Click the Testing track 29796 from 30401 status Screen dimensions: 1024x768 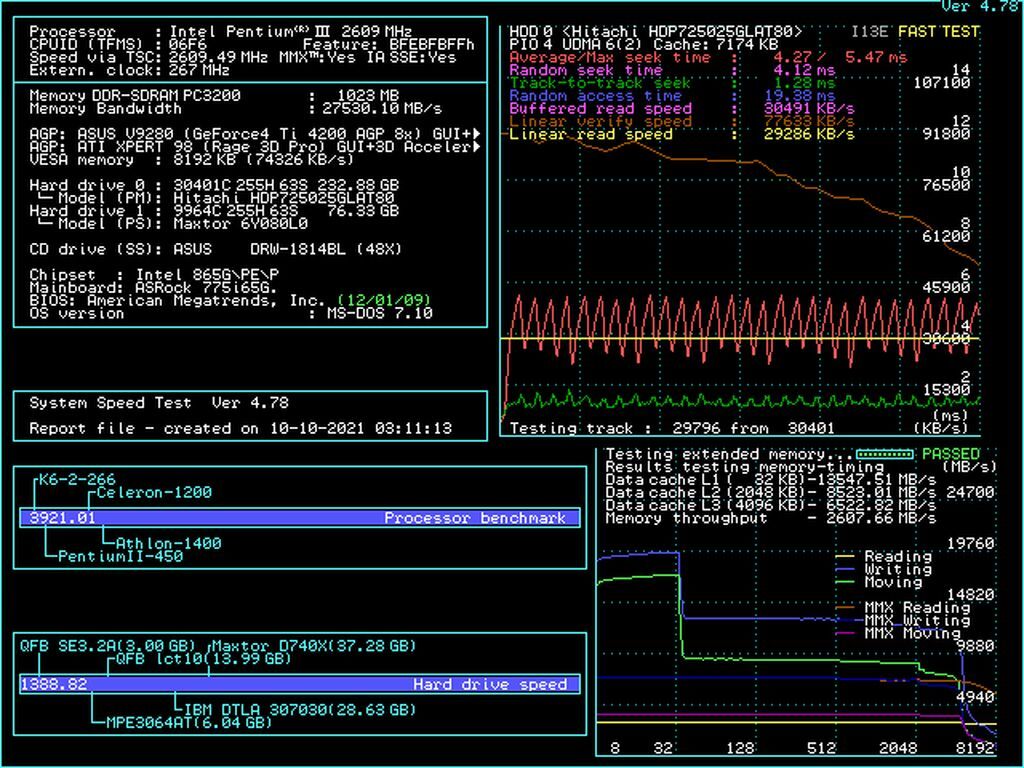pos(672,428)
